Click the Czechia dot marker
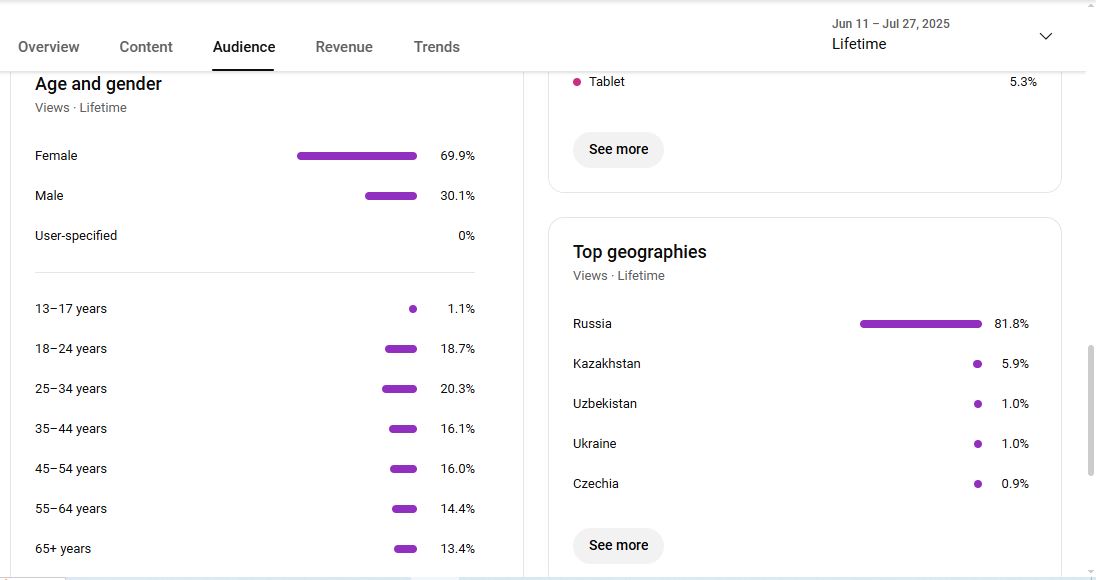Viewport: 1096px width, 580px height. [x=977, y=484]
